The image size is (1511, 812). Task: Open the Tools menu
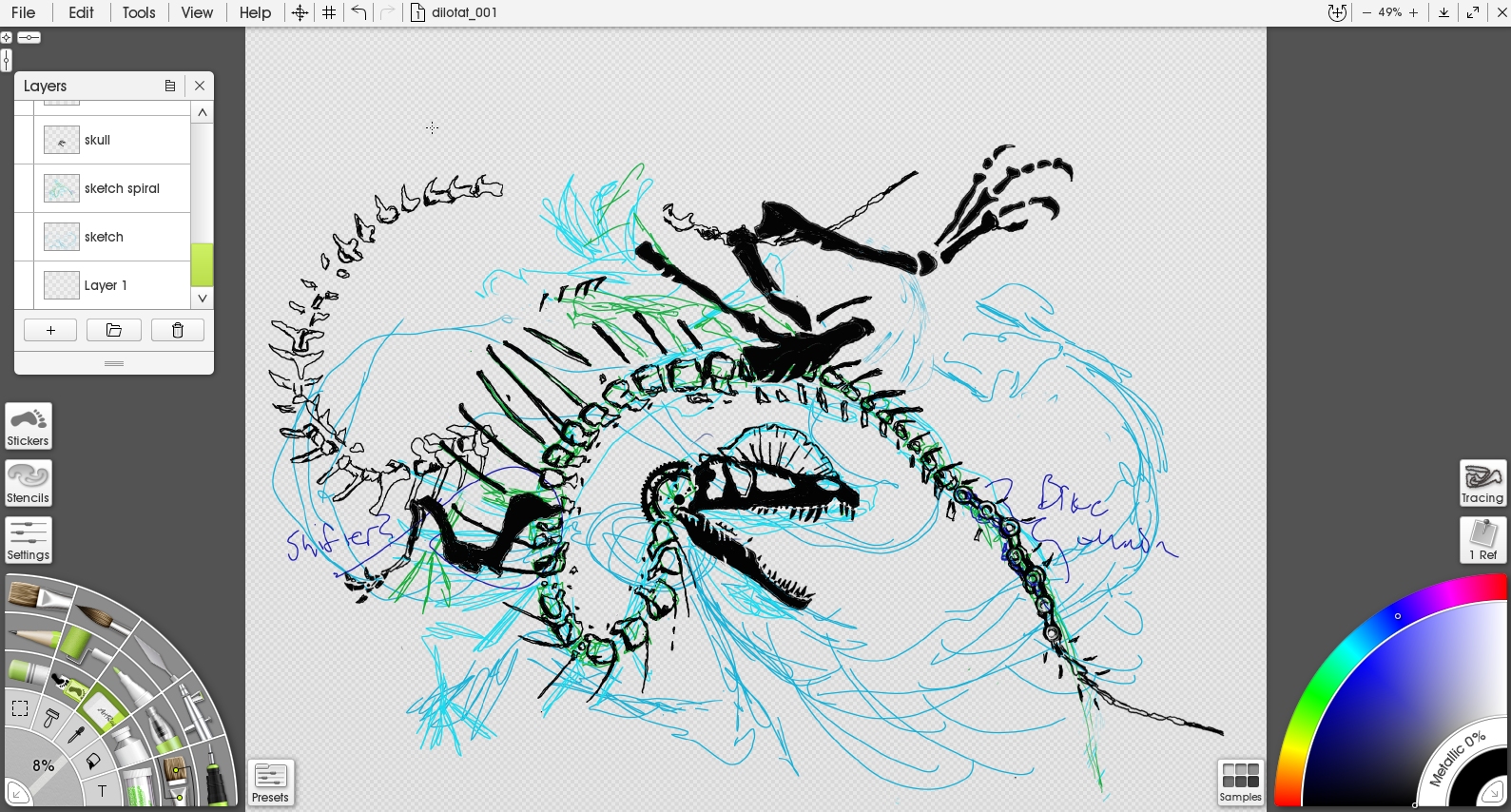[139, 12]
